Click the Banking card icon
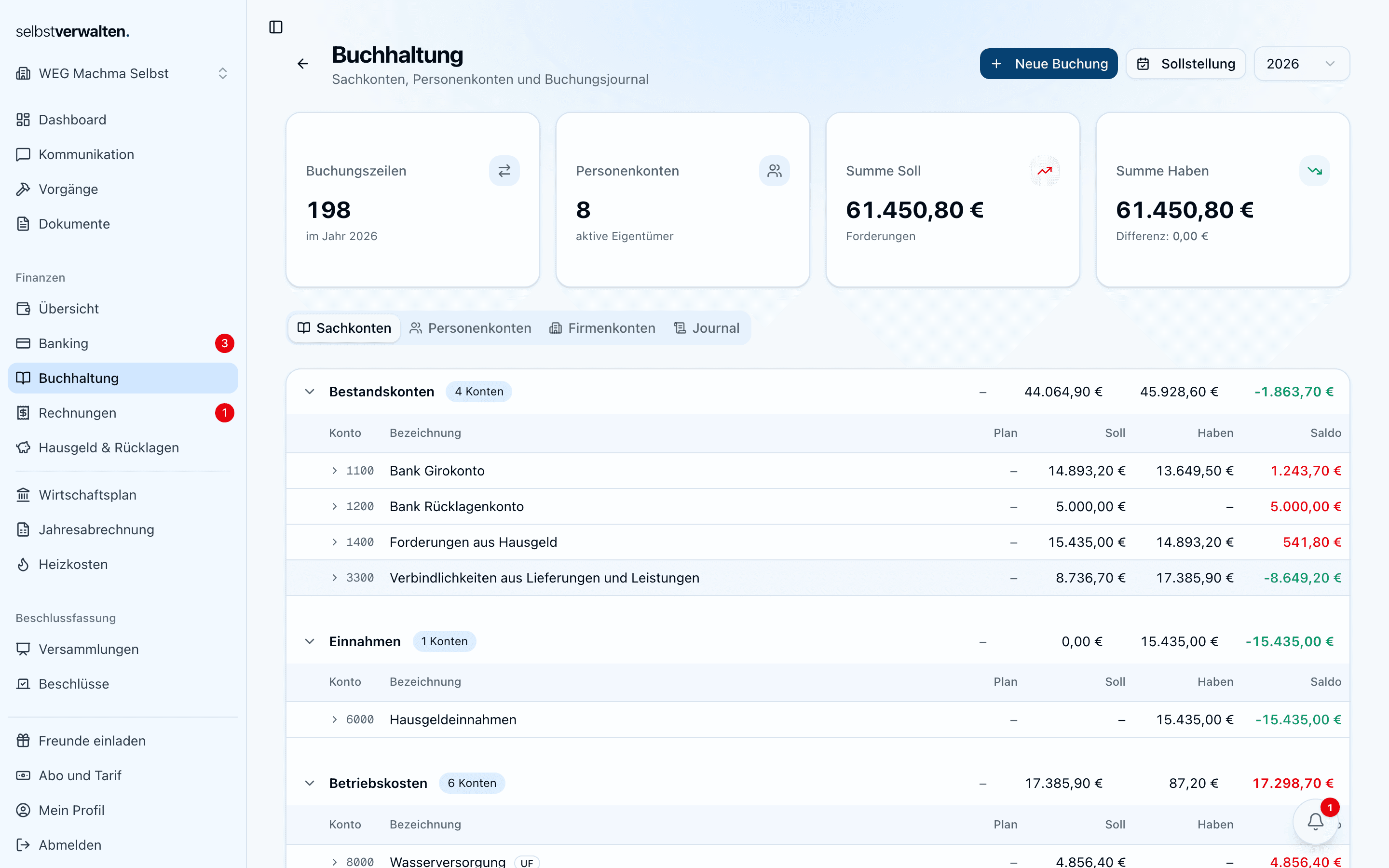This screenshot has width=1389, height=868. (23, 343)
